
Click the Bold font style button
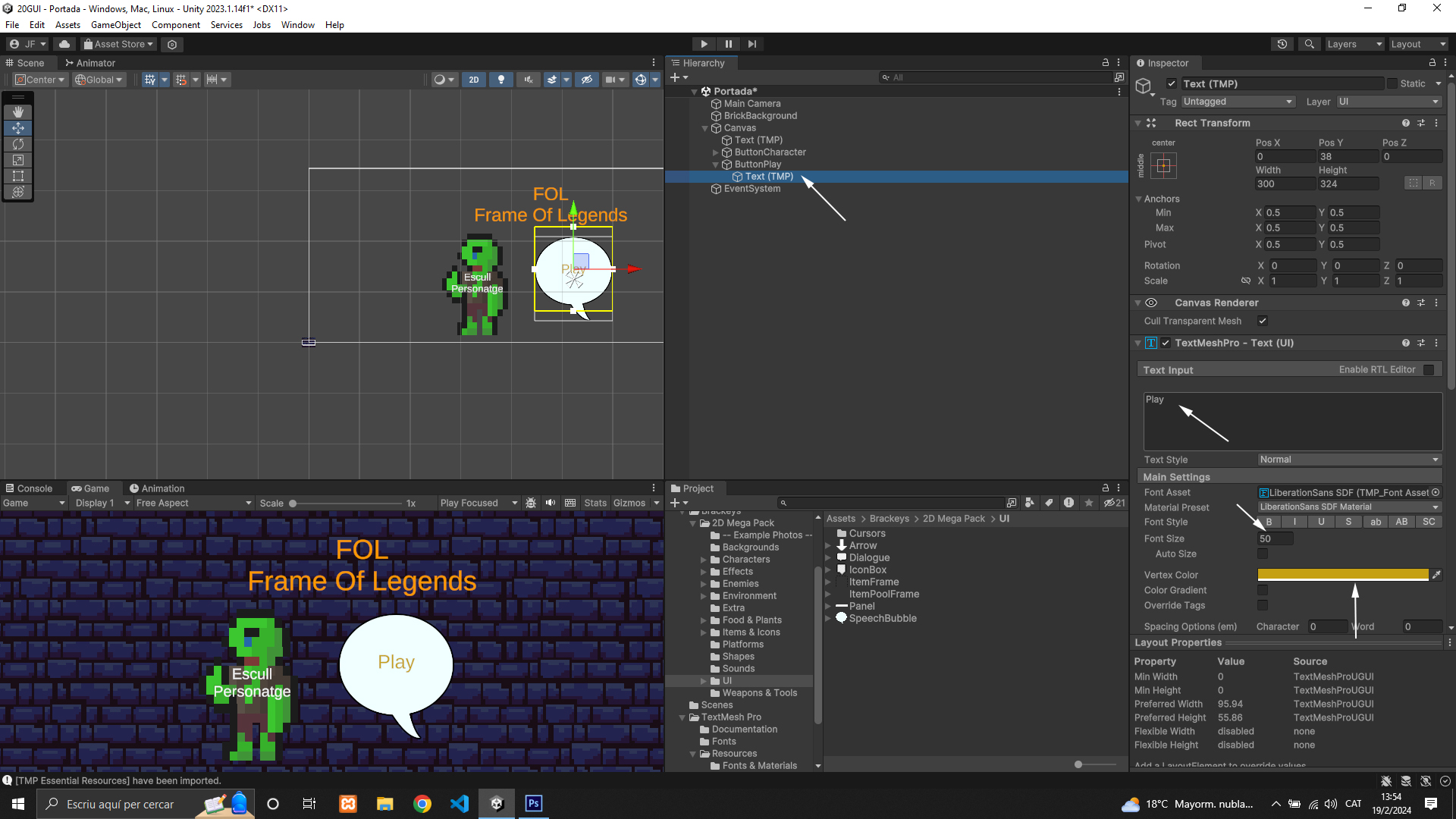tap(1269, 522)
